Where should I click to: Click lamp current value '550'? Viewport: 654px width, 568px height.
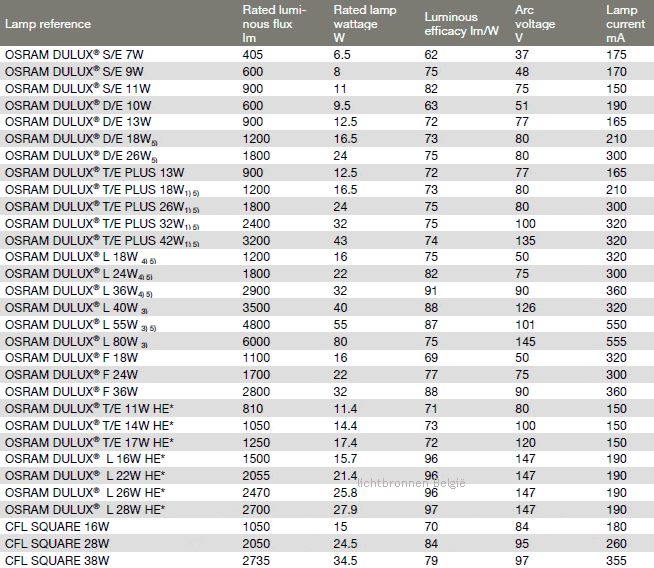(x=616, y=325)
